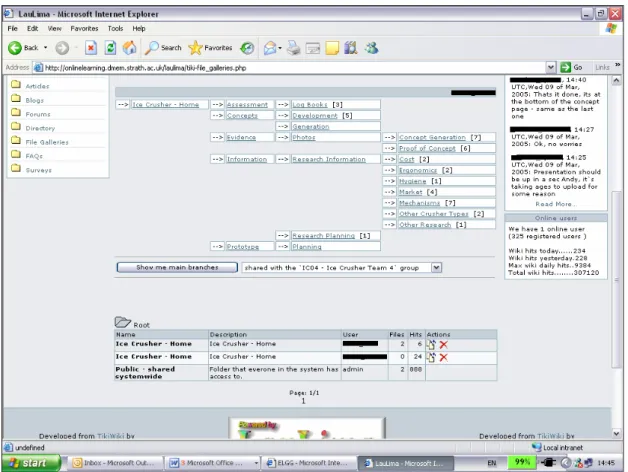Viewport: 628px width, 472px height.
Task: Refresh the page using the Refresh icon
Action: [110, 48]
